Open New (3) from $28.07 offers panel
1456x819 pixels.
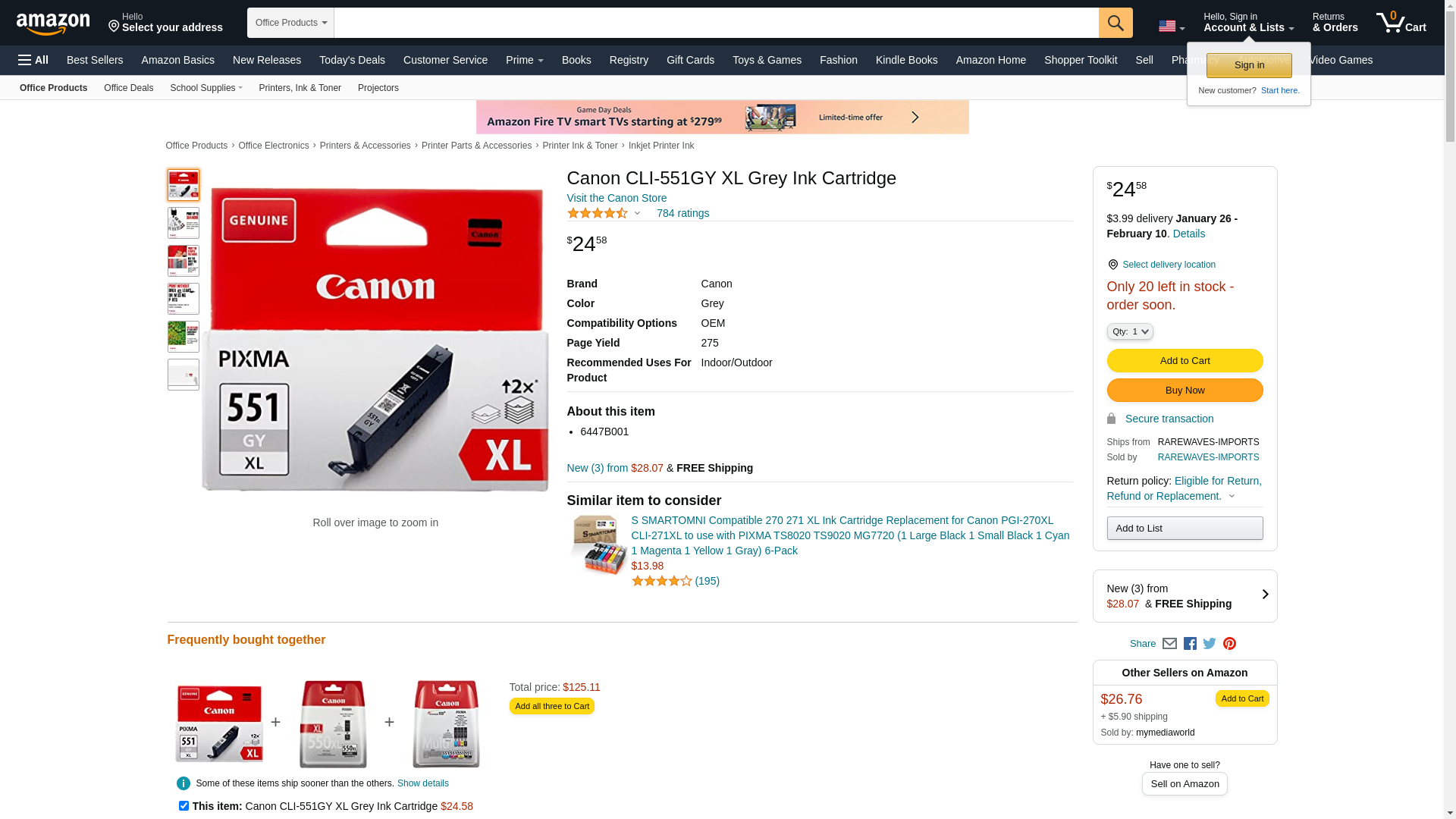(1185, 596)
